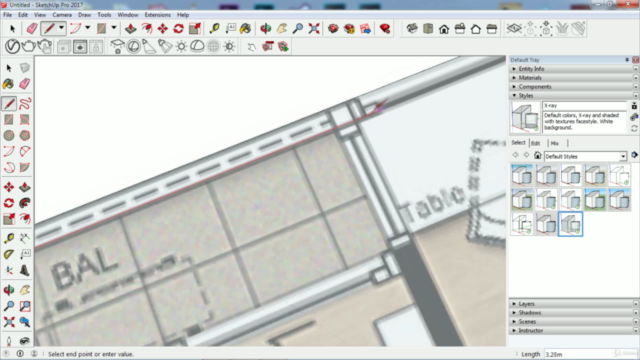Viewport: 640px width, 360px height.
Task: Add a V-Ray spot light
Action: tap(149, 46)
